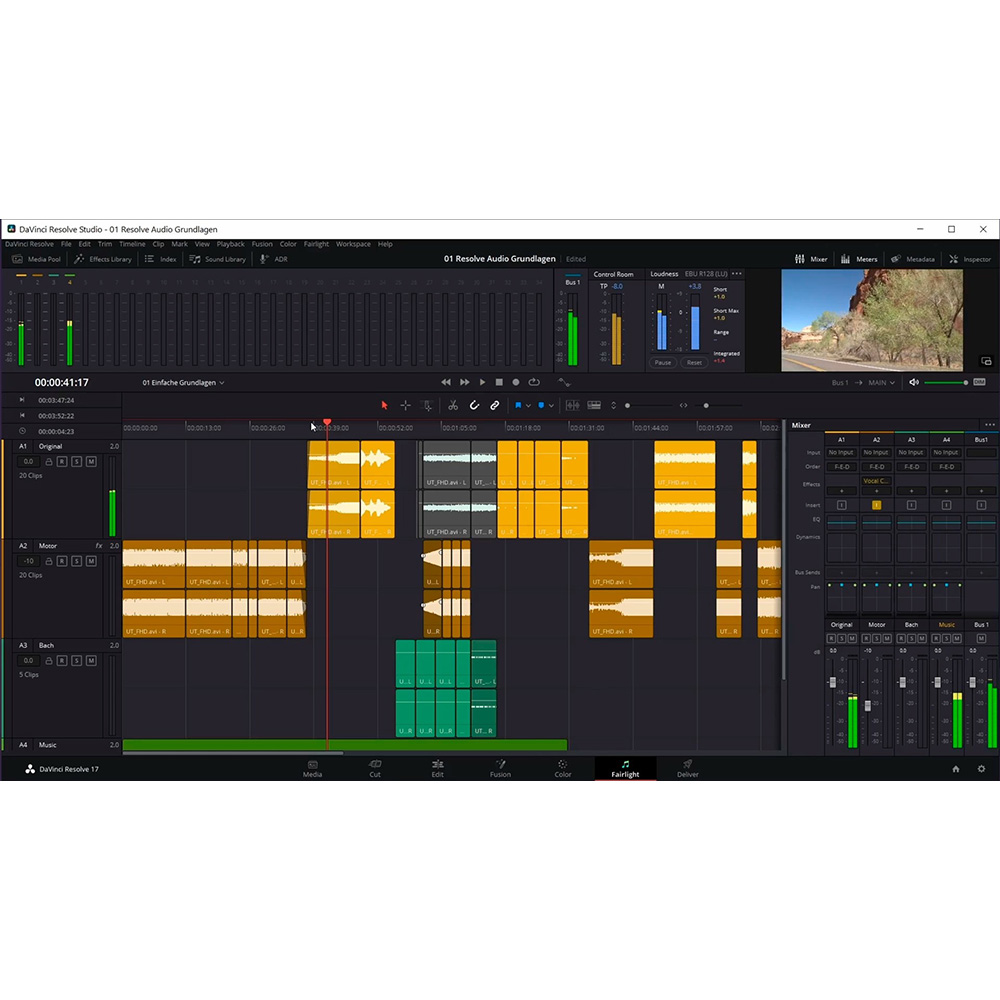Open the MAIN monitor output dropdown

[x=881, y=383]
